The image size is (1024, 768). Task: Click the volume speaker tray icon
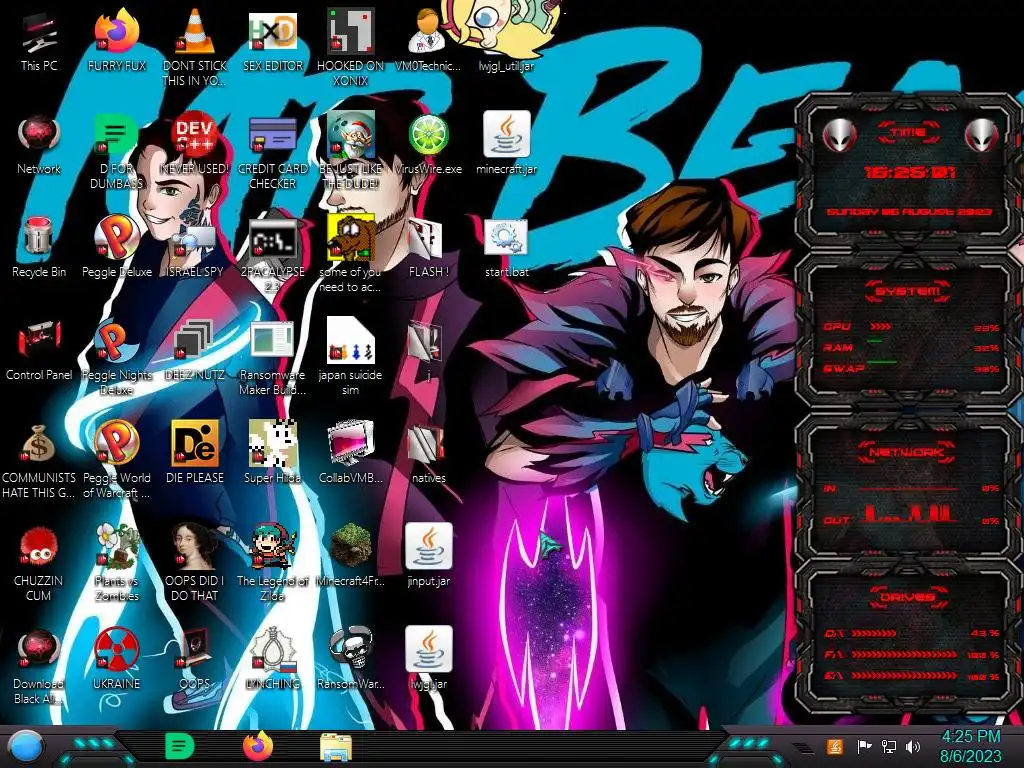point(913,746)
